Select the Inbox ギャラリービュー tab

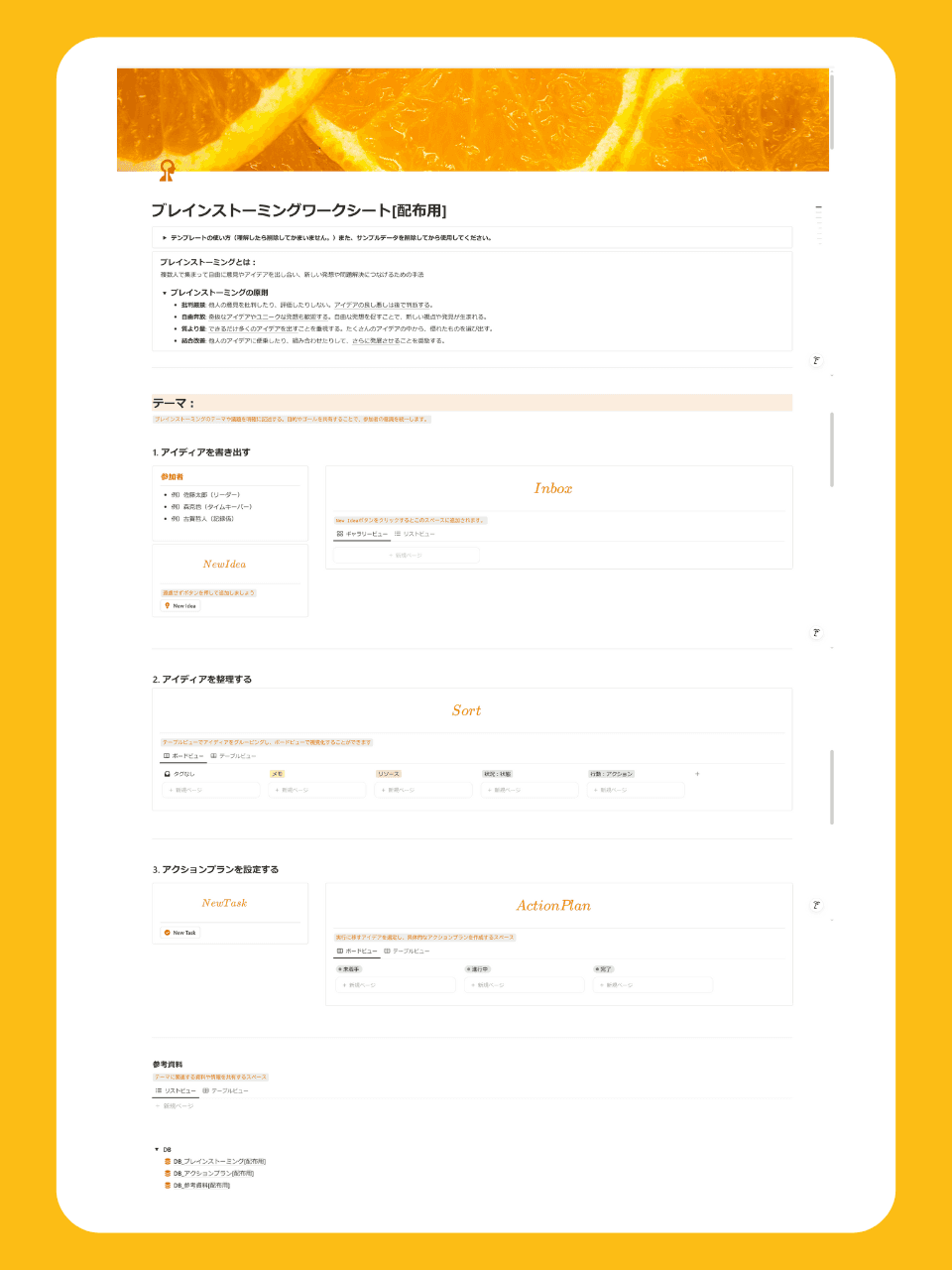362,534
